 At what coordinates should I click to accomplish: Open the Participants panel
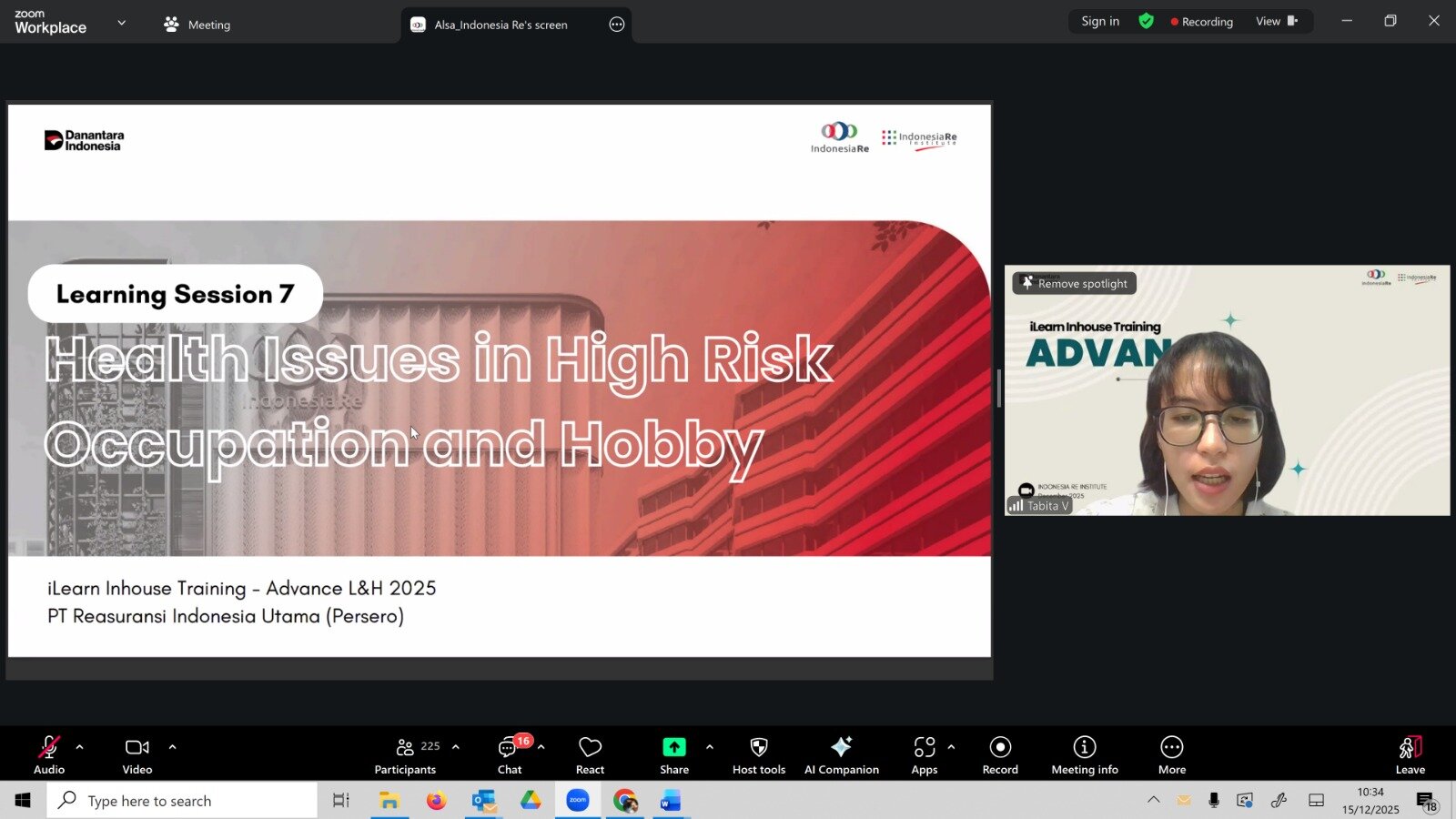(x=406, y=753)
